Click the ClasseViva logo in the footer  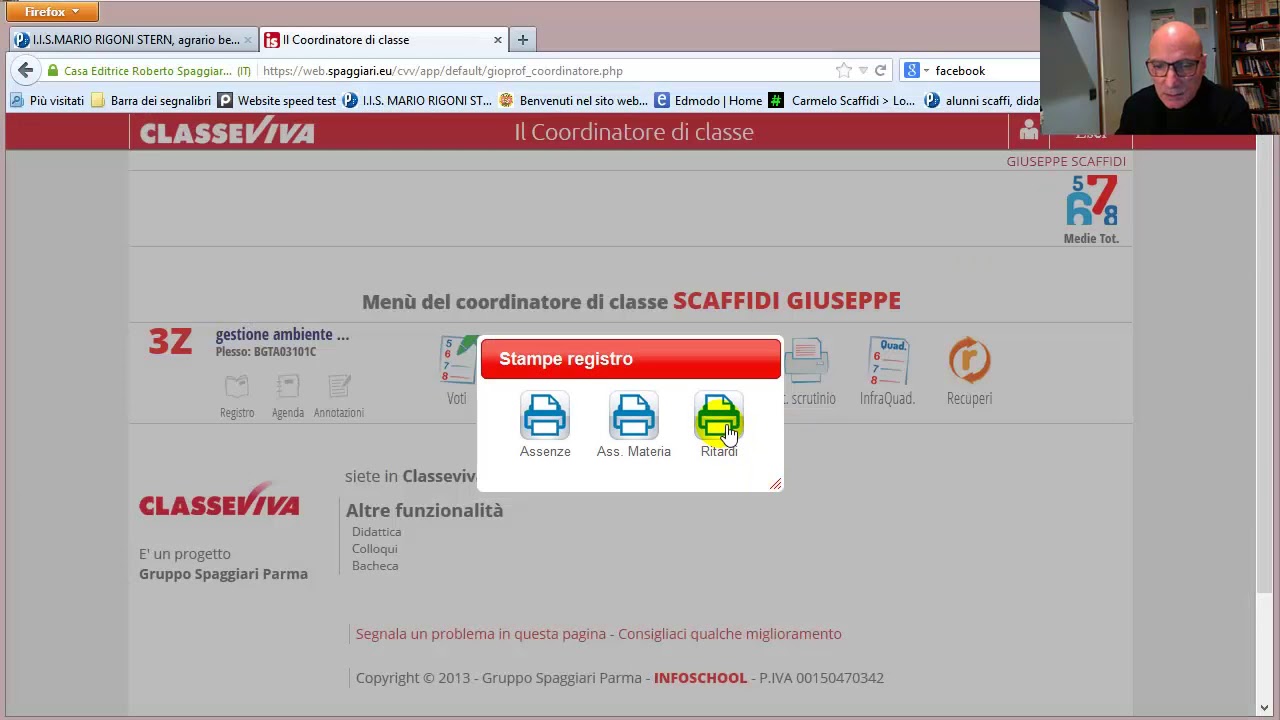pos(219,500)
